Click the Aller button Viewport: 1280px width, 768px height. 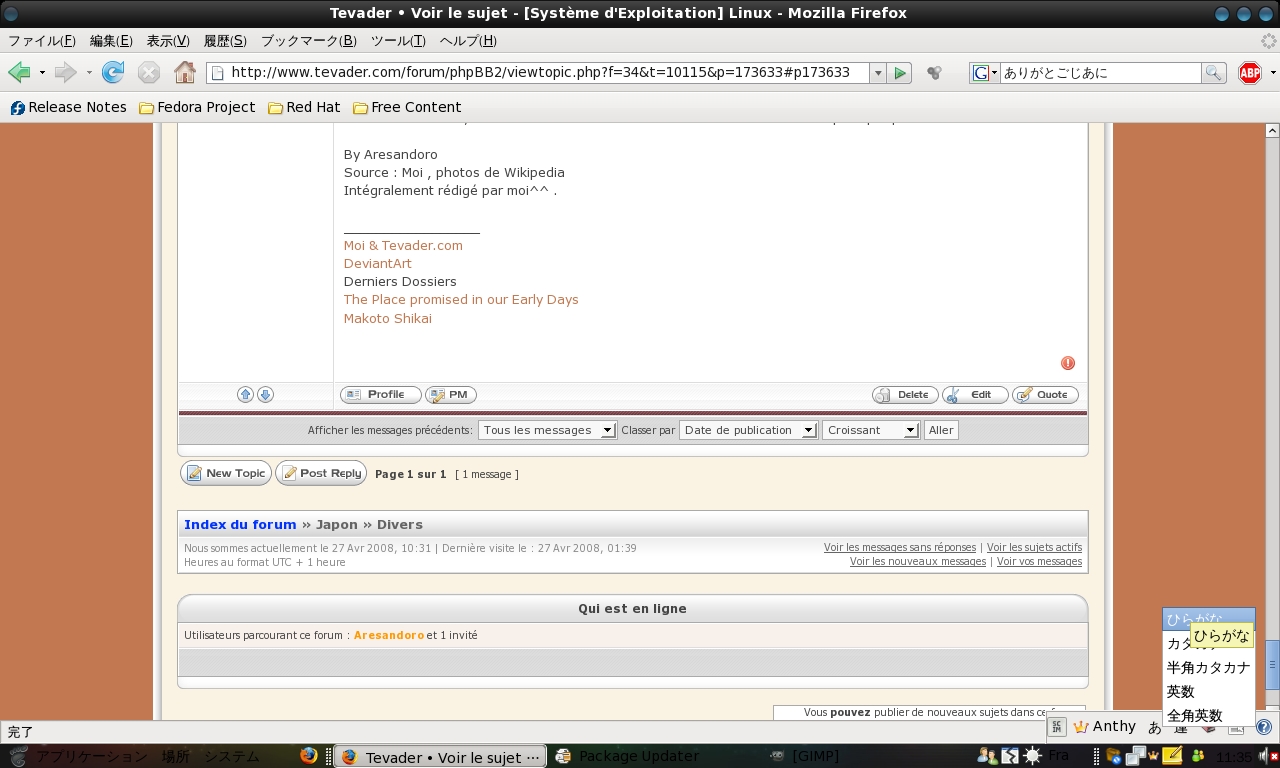[941, 430]
